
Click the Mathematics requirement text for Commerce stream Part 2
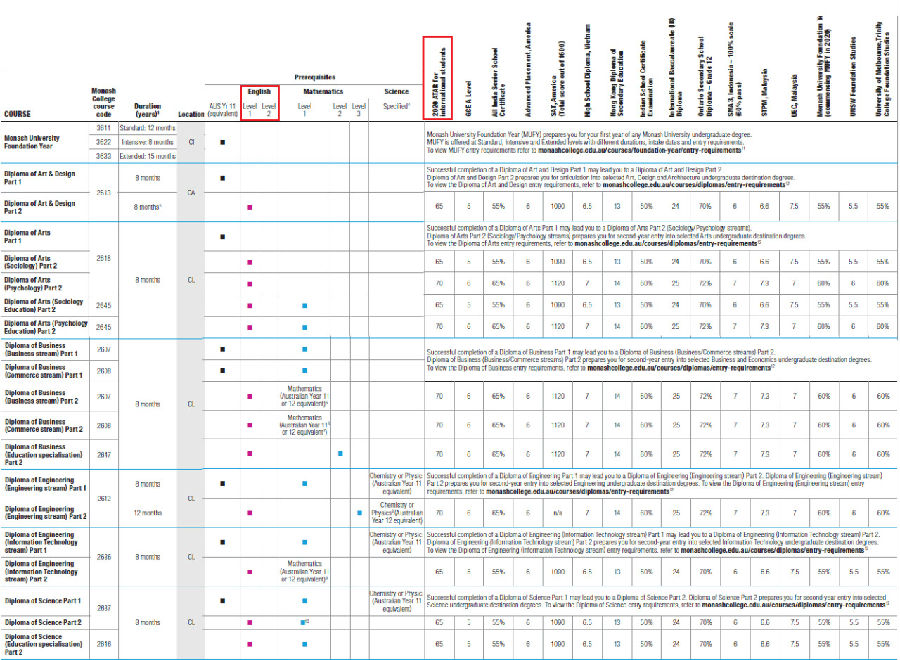click(305, 425)
